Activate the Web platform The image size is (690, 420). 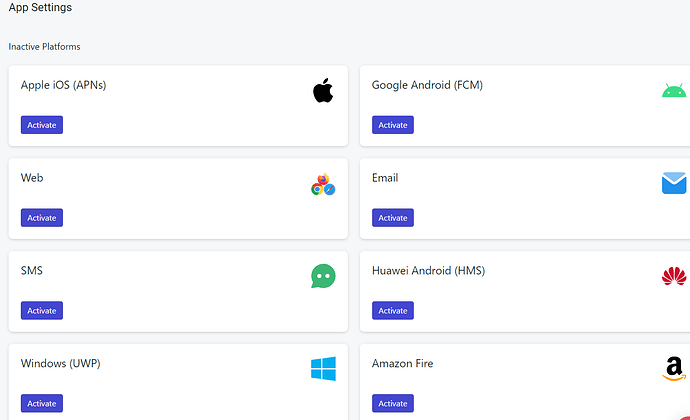(x=42, y=218)
